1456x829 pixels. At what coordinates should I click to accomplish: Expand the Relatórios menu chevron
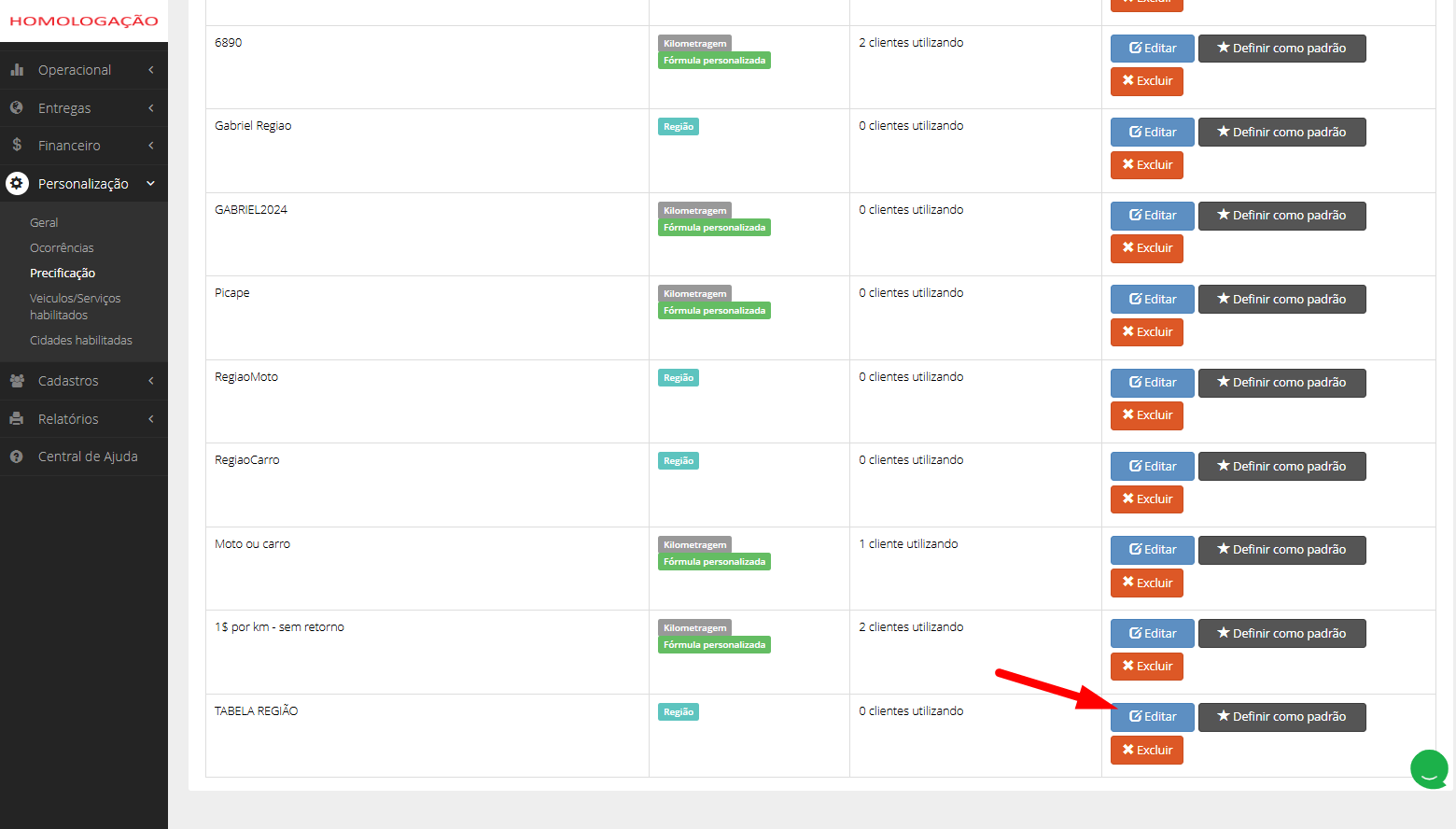click(151, 419)
